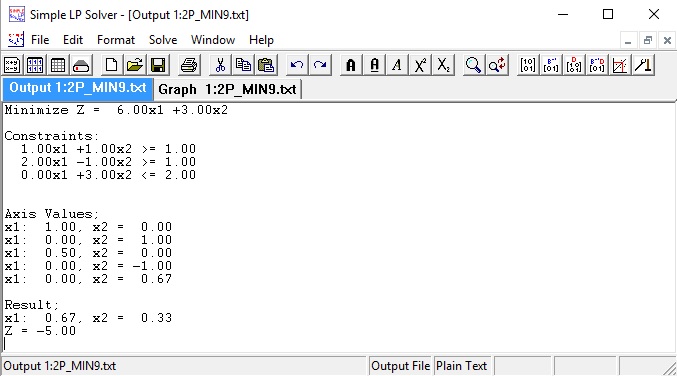677x376 pixels.
Task: Click the 'Constraints:' heading text
Action: tap(52, 136)
